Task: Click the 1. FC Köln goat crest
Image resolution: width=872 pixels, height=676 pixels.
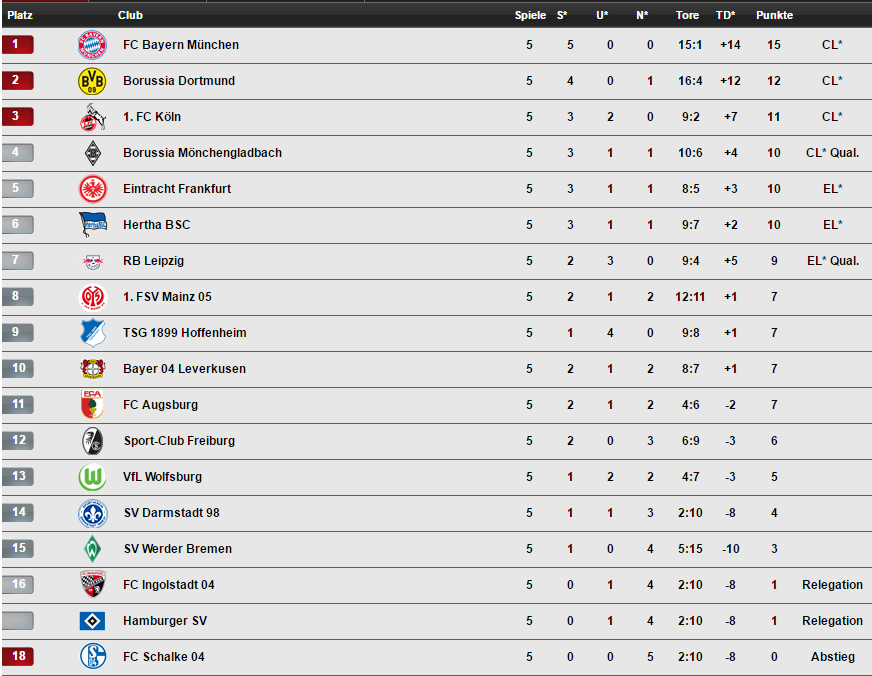Action: coord(92,117)
